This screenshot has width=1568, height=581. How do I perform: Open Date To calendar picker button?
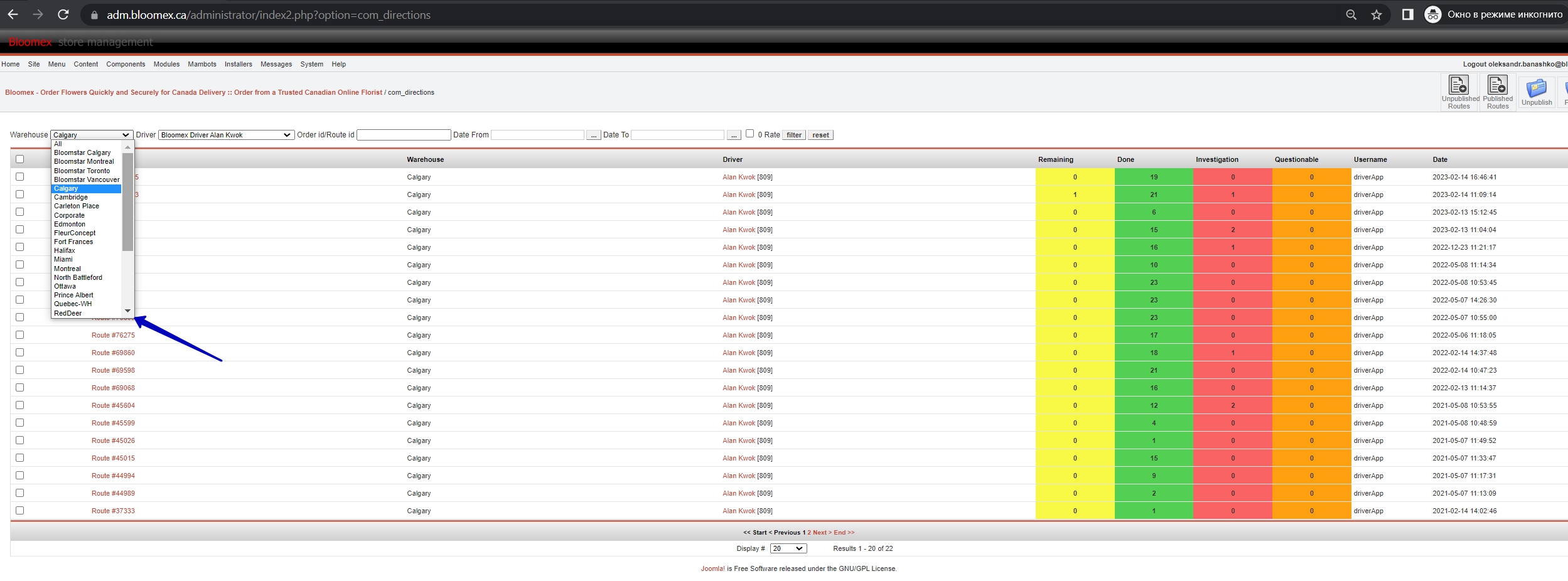point(734,135)
